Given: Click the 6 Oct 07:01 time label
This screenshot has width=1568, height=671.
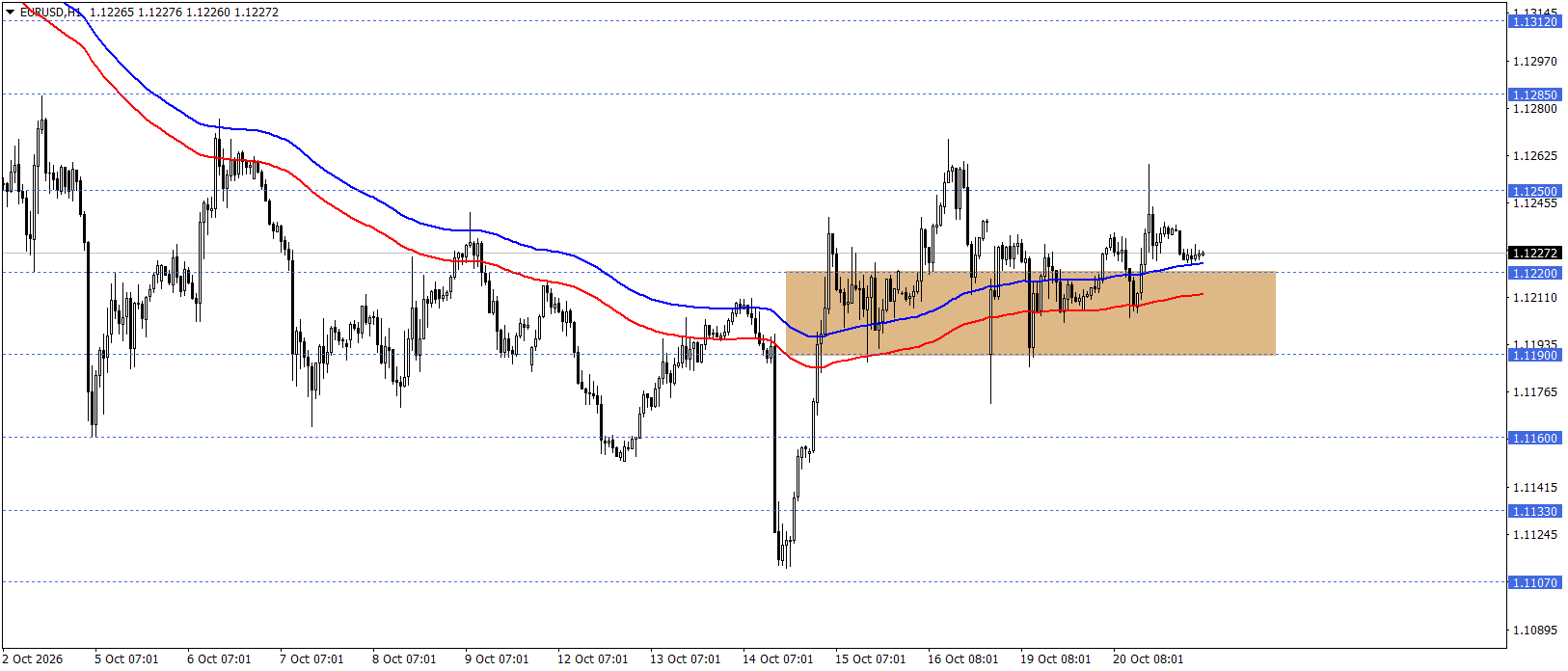Looking at the screenshot, I should pyautogui.click(x=219, y=658).
